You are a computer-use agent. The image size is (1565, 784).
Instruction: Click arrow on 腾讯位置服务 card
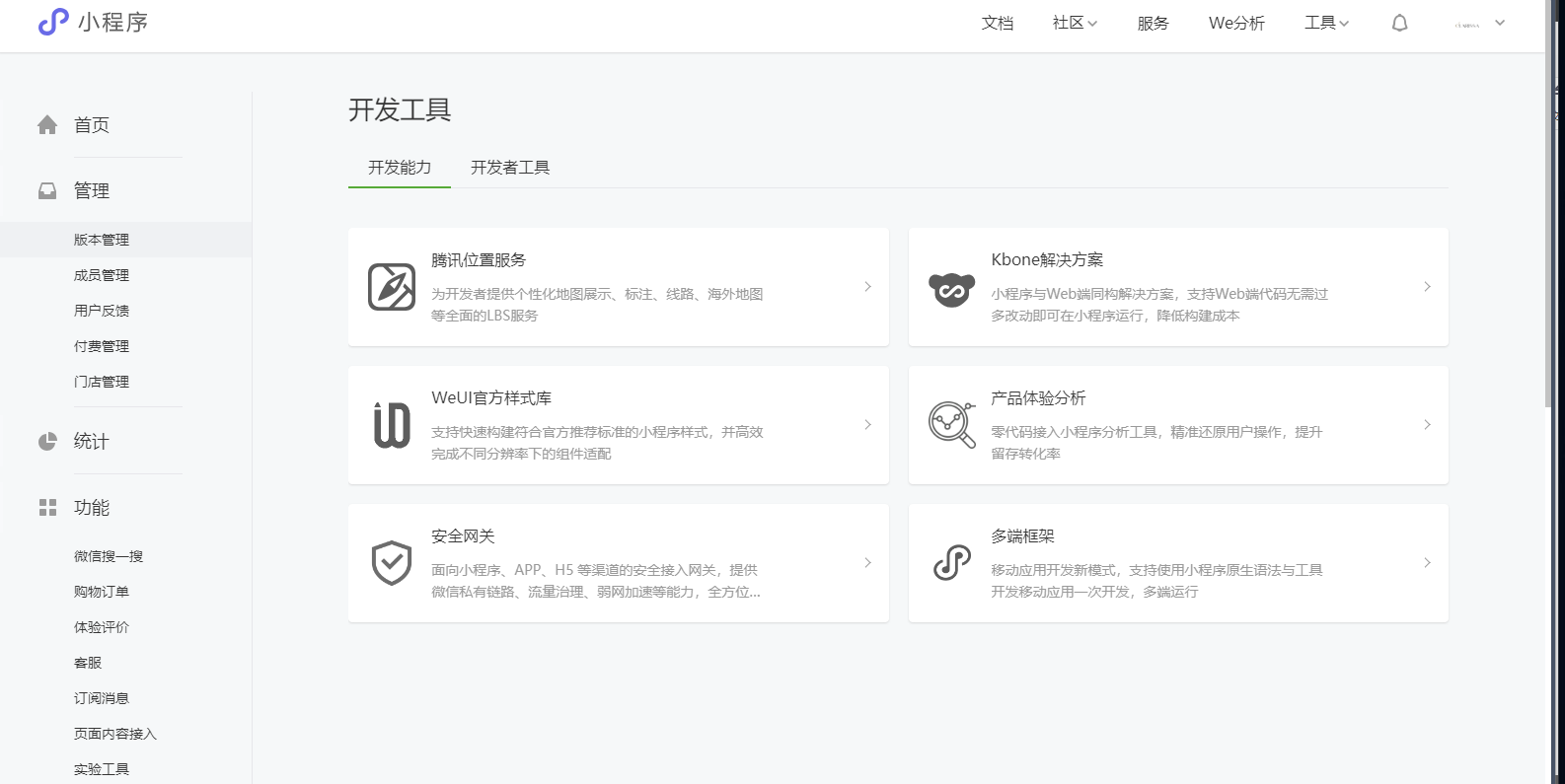[x=867, y=287]
